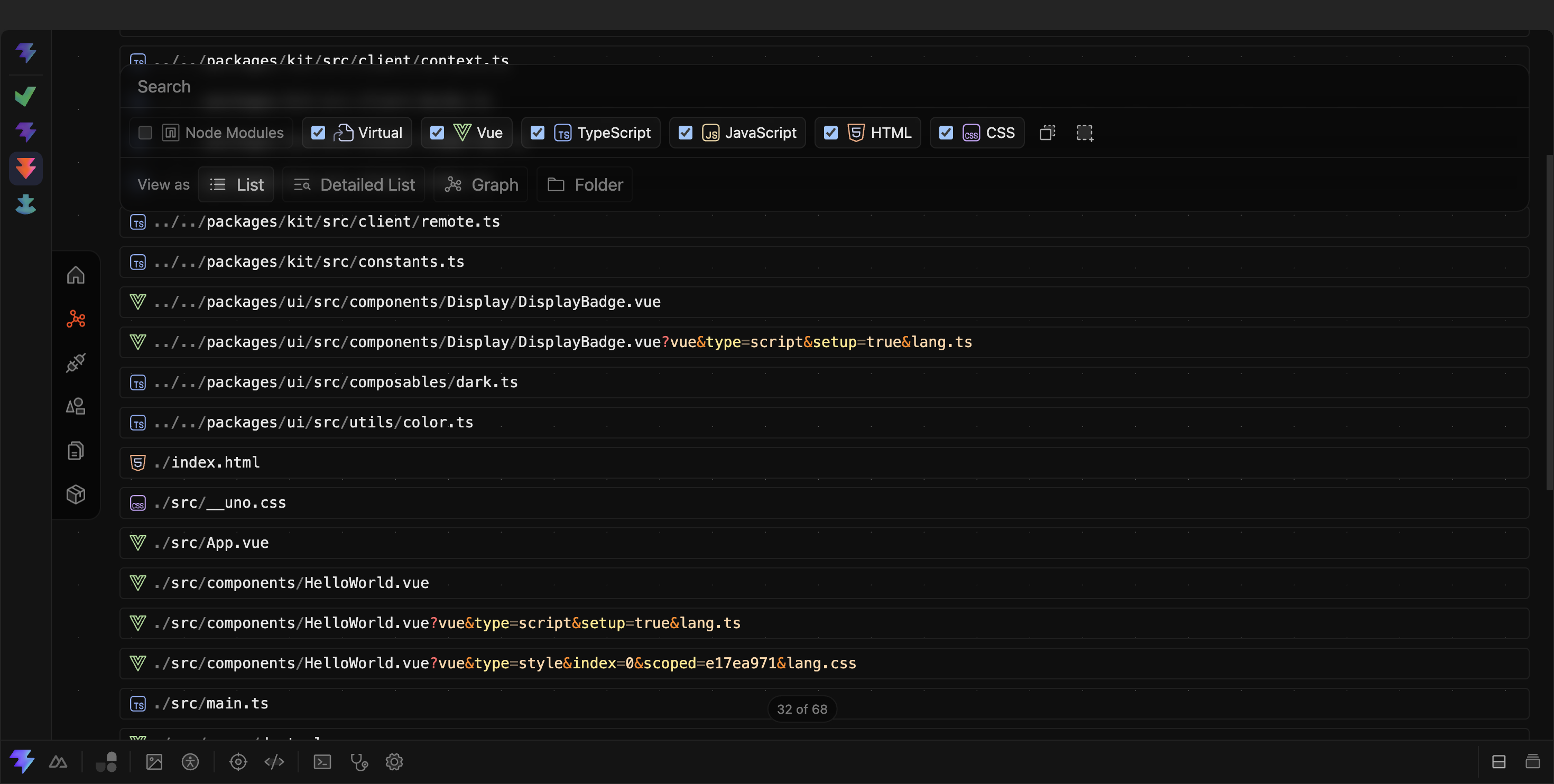This screenshot has width=1554, height=784.
Task: Open the shapes Assets icon in sidebar
Action: [76, 406]
